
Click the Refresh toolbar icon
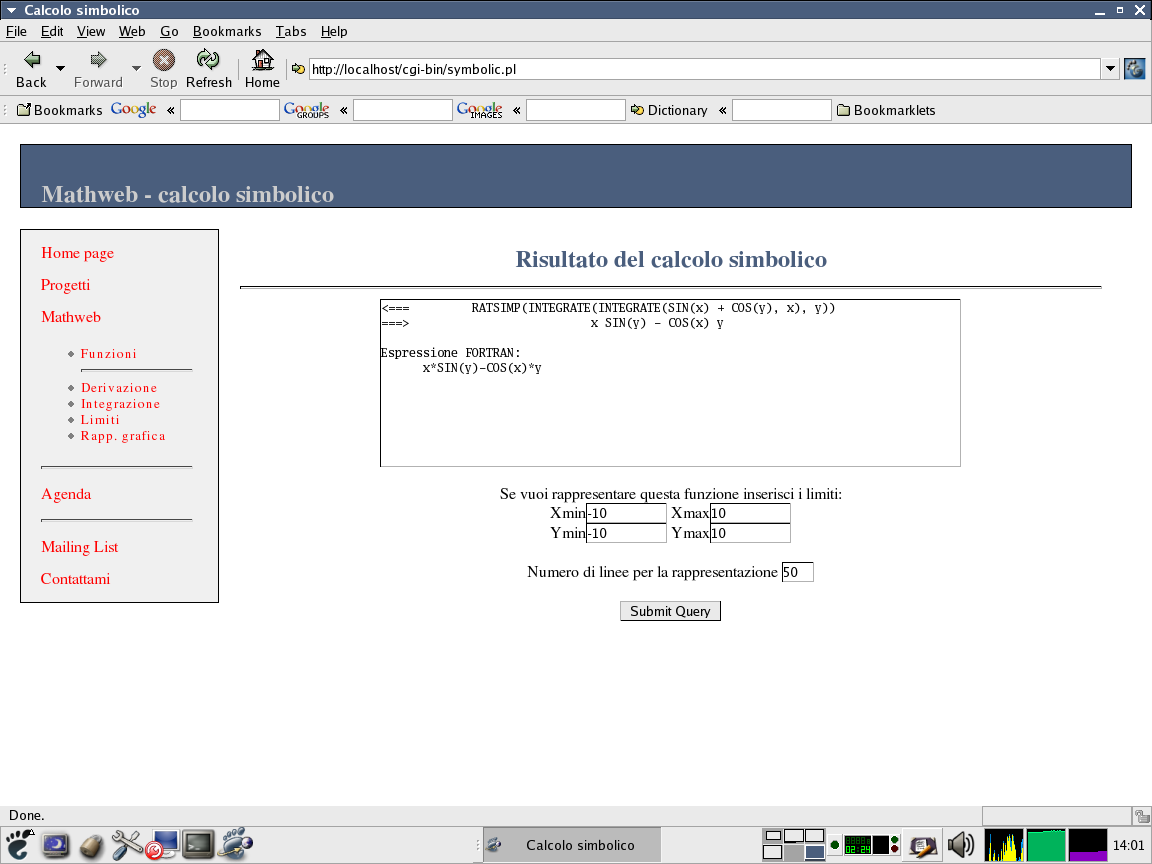(x=208, y=60)
